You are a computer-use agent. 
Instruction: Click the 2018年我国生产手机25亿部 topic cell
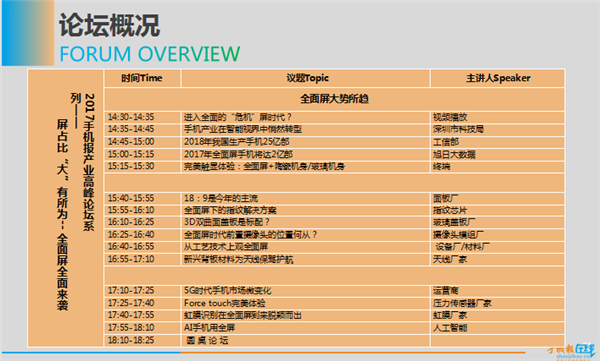tap(305, 142)
